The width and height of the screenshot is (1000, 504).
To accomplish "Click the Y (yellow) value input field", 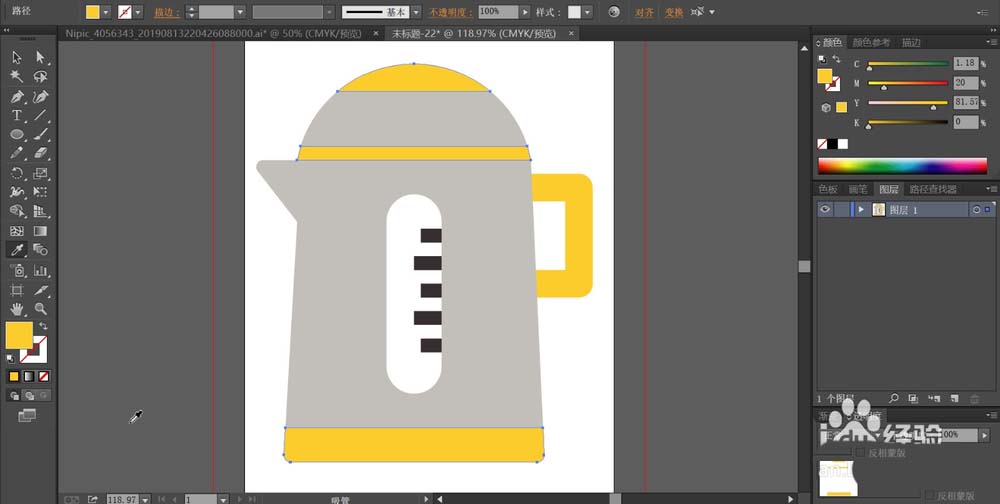I will 965,103.
